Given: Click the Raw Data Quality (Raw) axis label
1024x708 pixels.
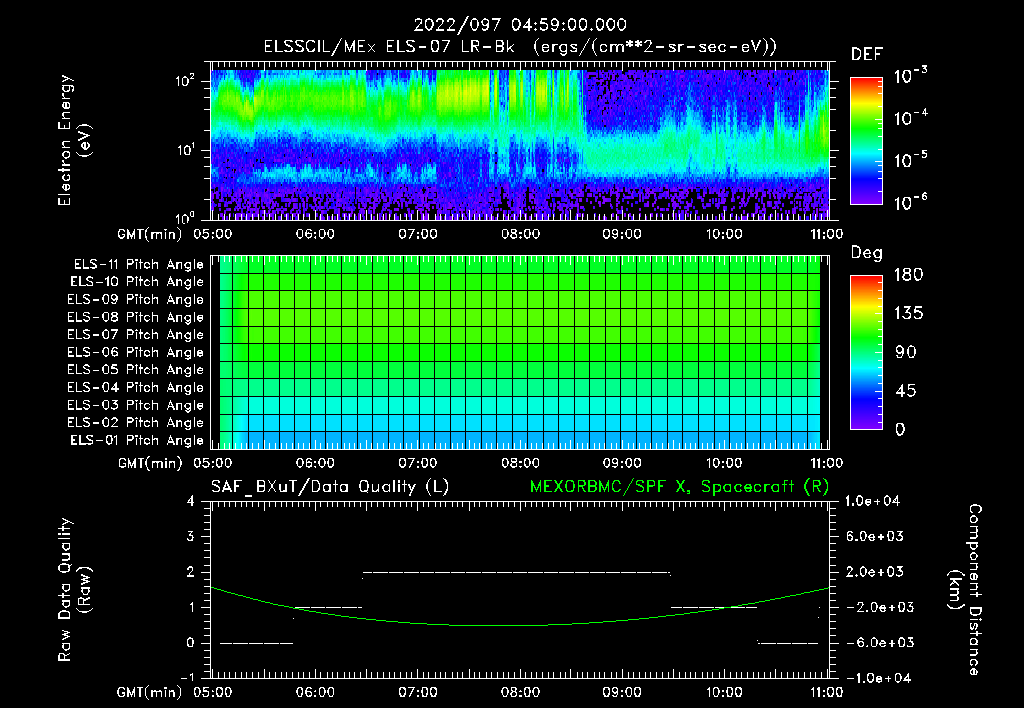Looking at the screenshot, I should (x=74, y=590).
